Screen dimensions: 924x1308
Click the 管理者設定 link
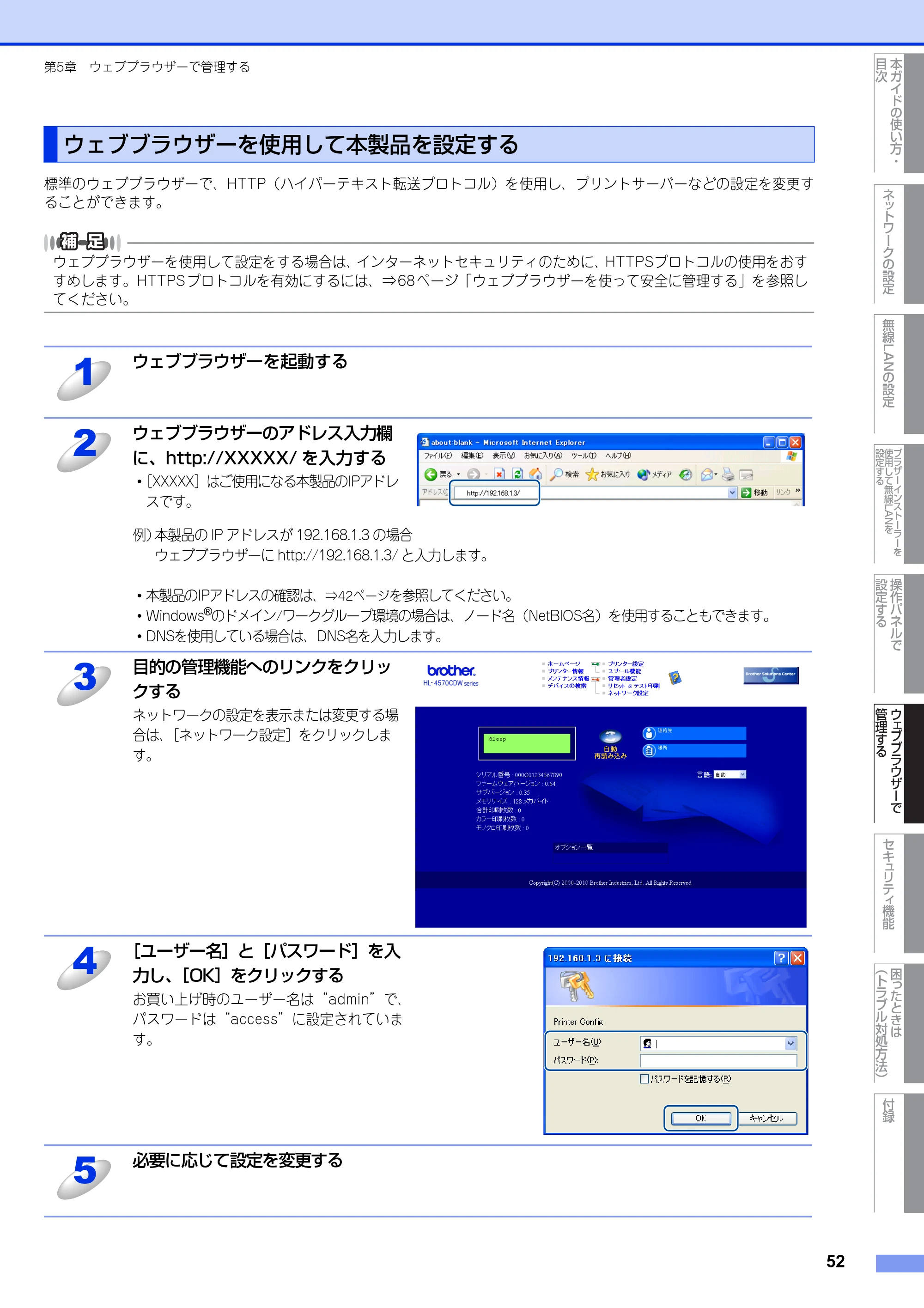tap(622, 679)
